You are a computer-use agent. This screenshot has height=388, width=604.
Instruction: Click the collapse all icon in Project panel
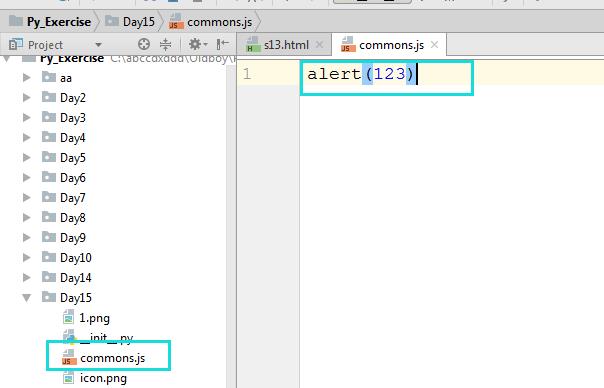[x=165, y=44]
